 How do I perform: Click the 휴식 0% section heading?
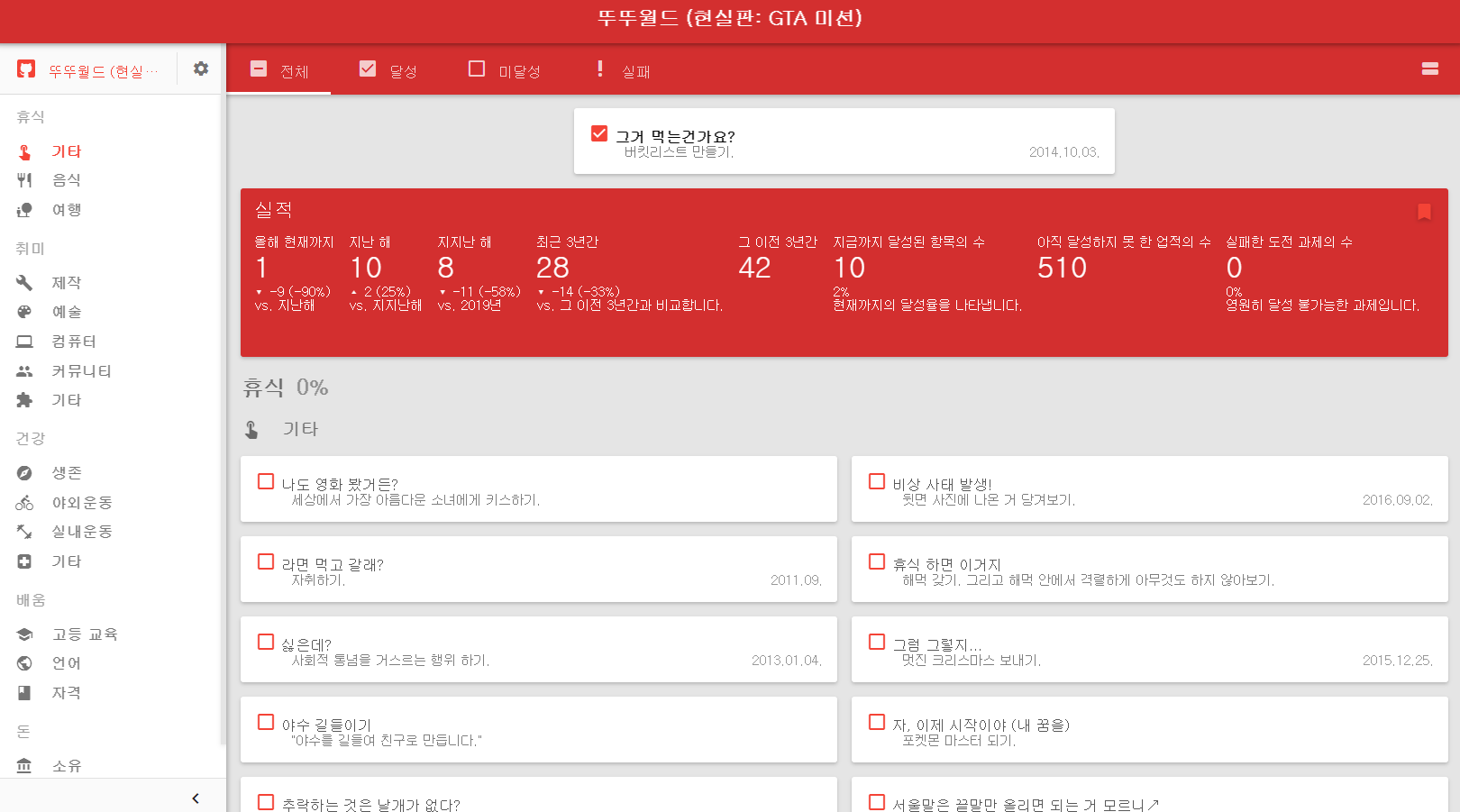click(286, 388)
